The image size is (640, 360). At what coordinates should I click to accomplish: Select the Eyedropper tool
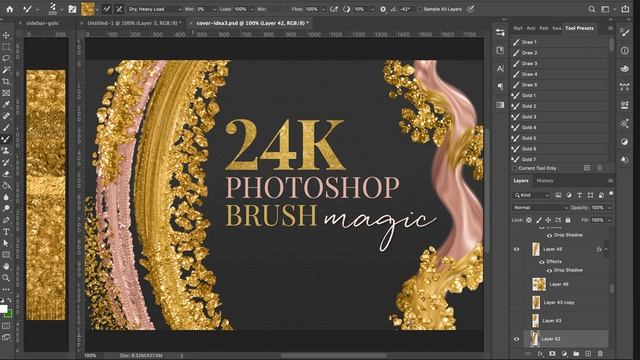point(6,104)
